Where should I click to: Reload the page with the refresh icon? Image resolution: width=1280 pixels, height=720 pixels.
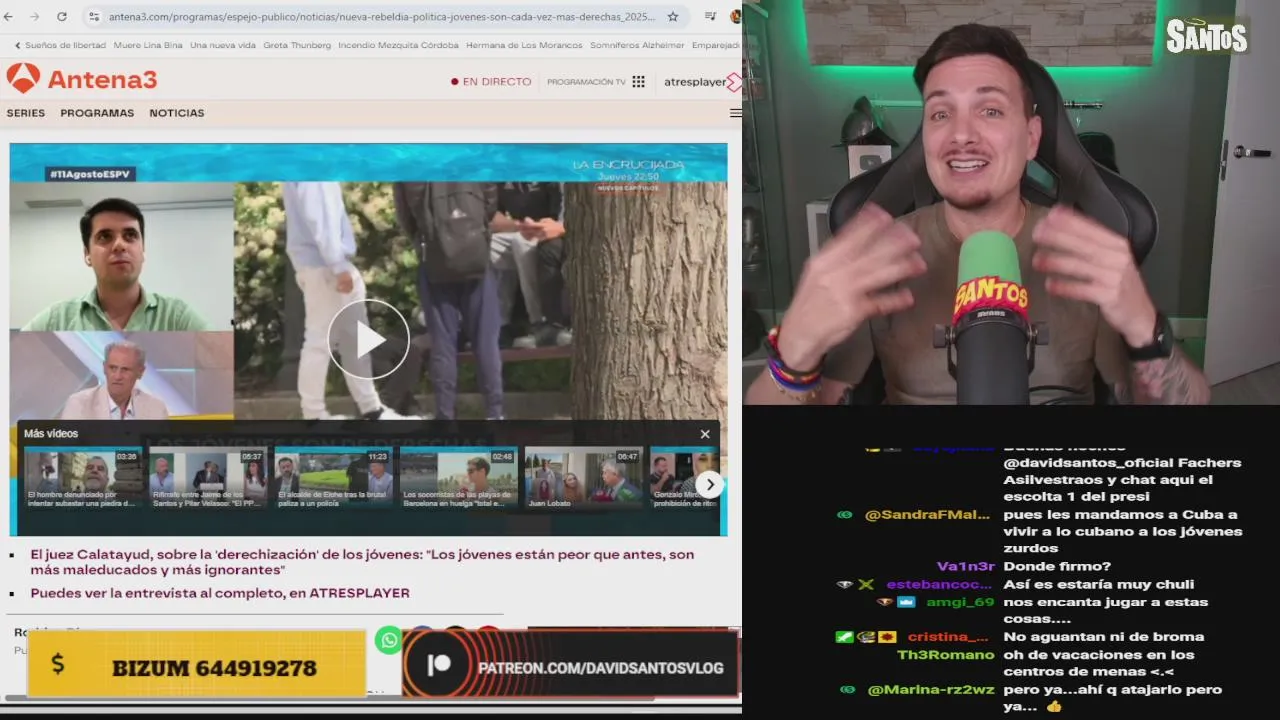pyautogui.click(x=62, y=17)
